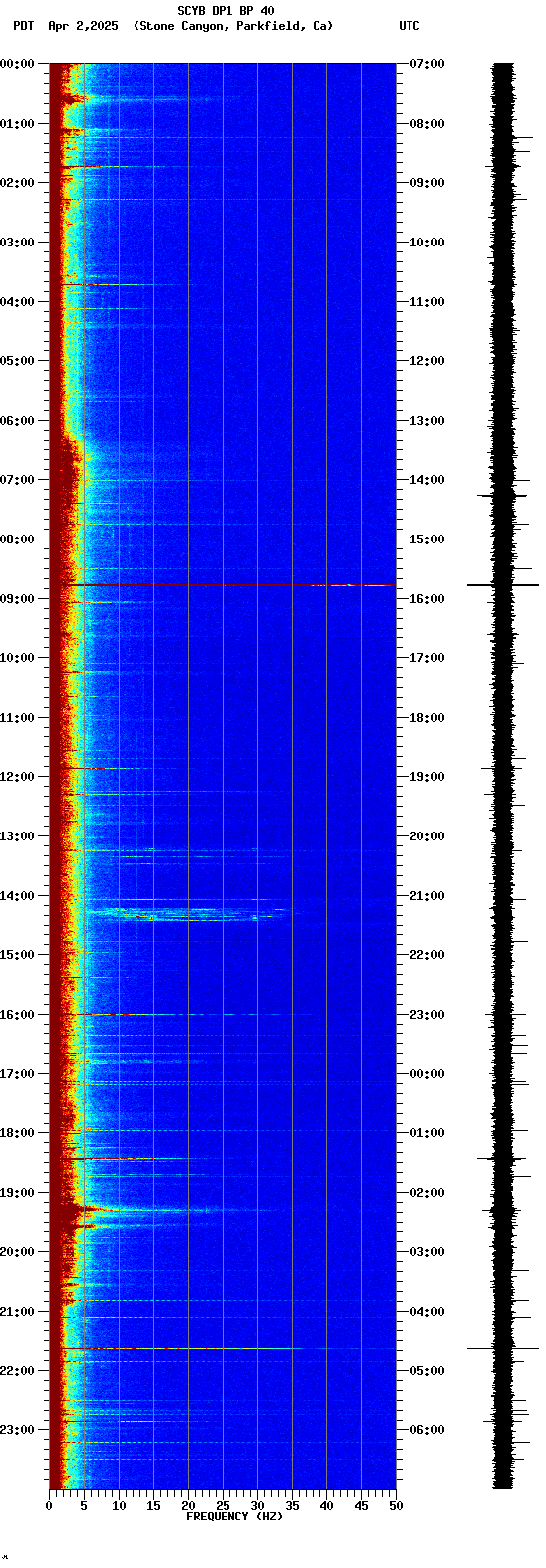Click the 'UTC' timezone label
This screenshot has height=1568, width=546.
coord(409,26)
